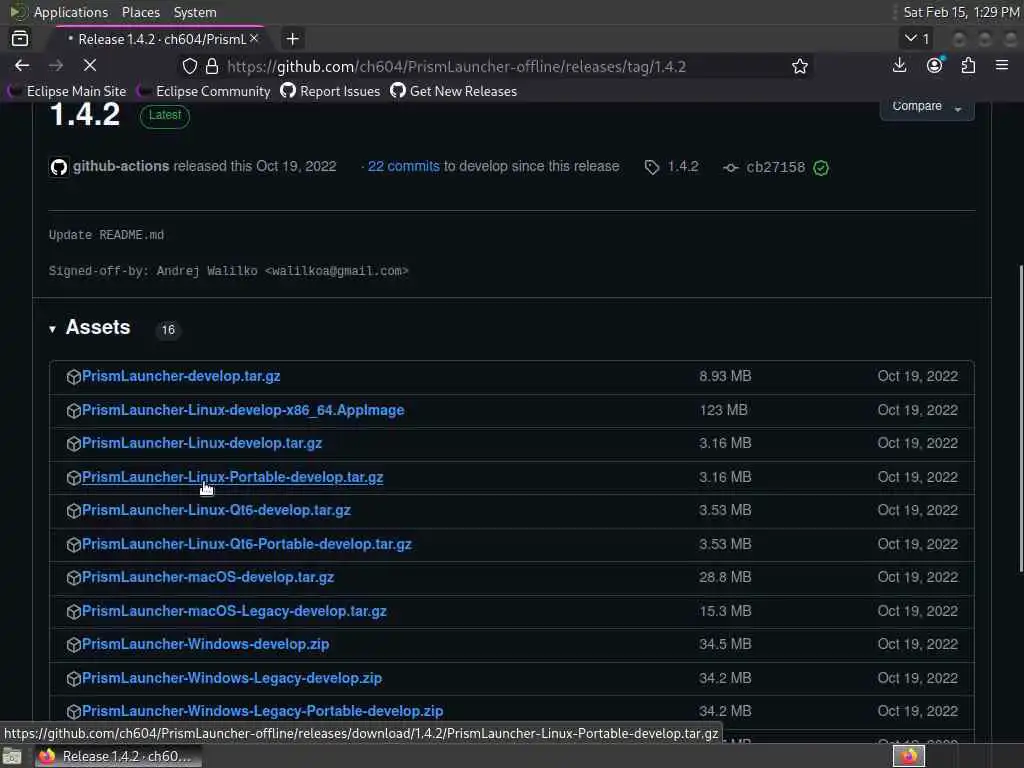Image resolution: width=1024 pixels, height=768 pixels.
Task: Open the Compare dropdown
Action: [927, 108]
